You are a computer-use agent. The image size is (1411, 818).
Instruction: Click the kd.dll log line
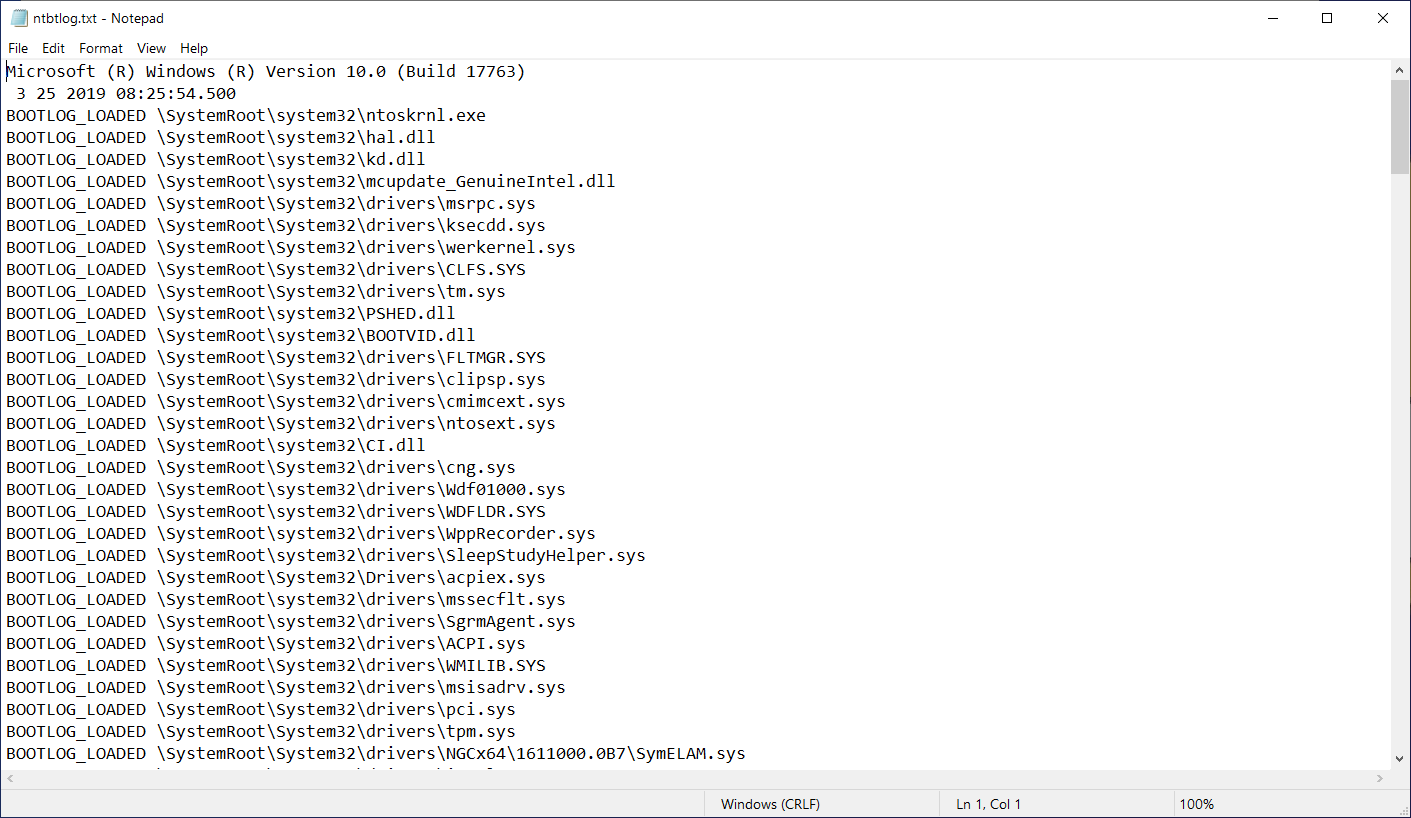216,160
